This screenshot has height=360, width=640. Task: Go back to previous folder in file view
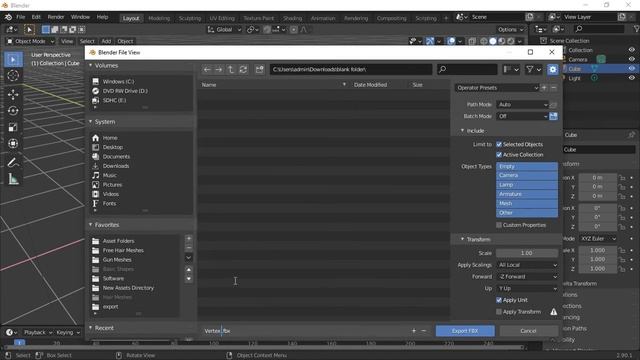pos(207,70)
